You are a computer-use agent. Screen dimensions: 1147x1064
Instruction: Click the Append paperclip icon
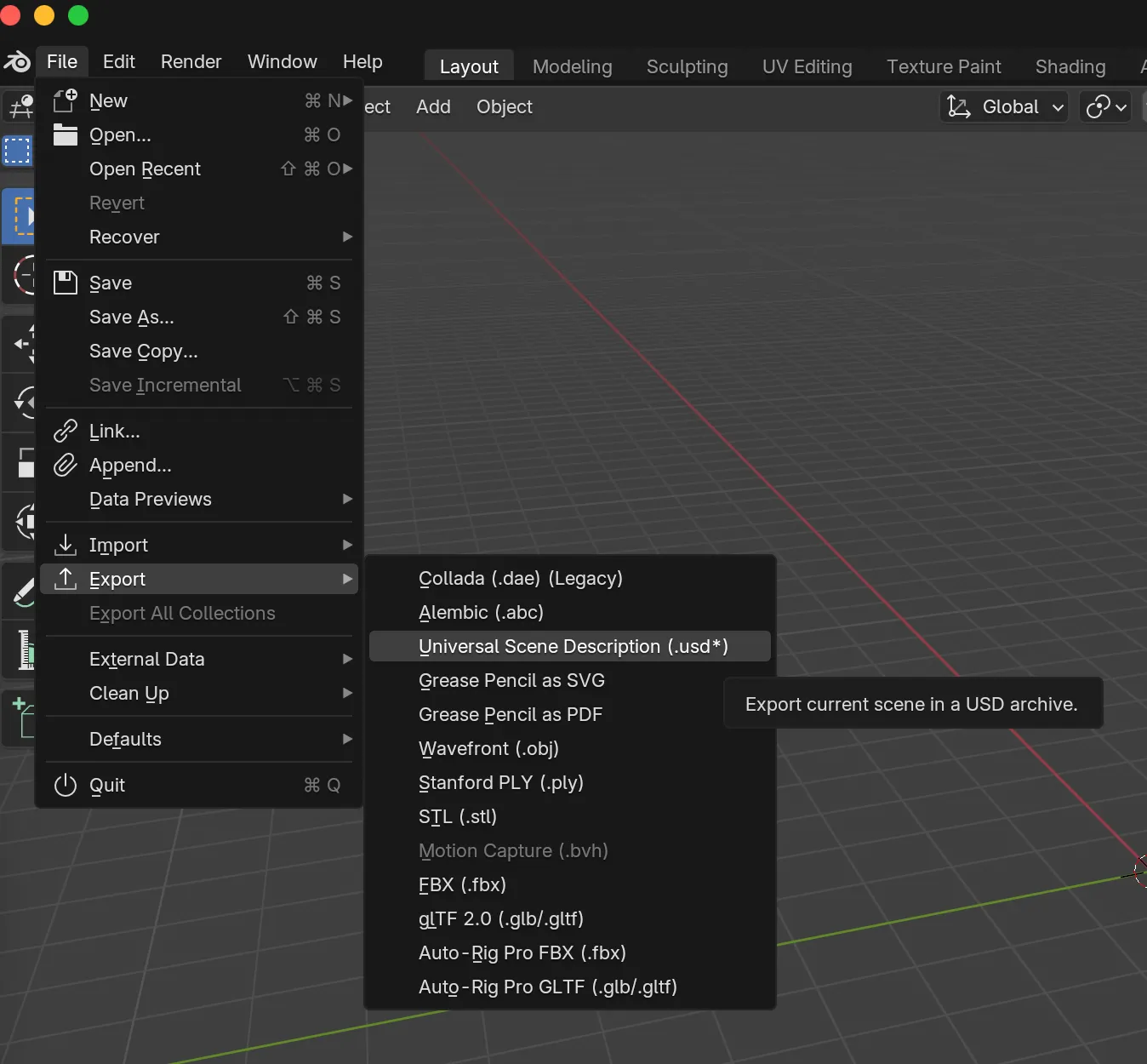66,465
